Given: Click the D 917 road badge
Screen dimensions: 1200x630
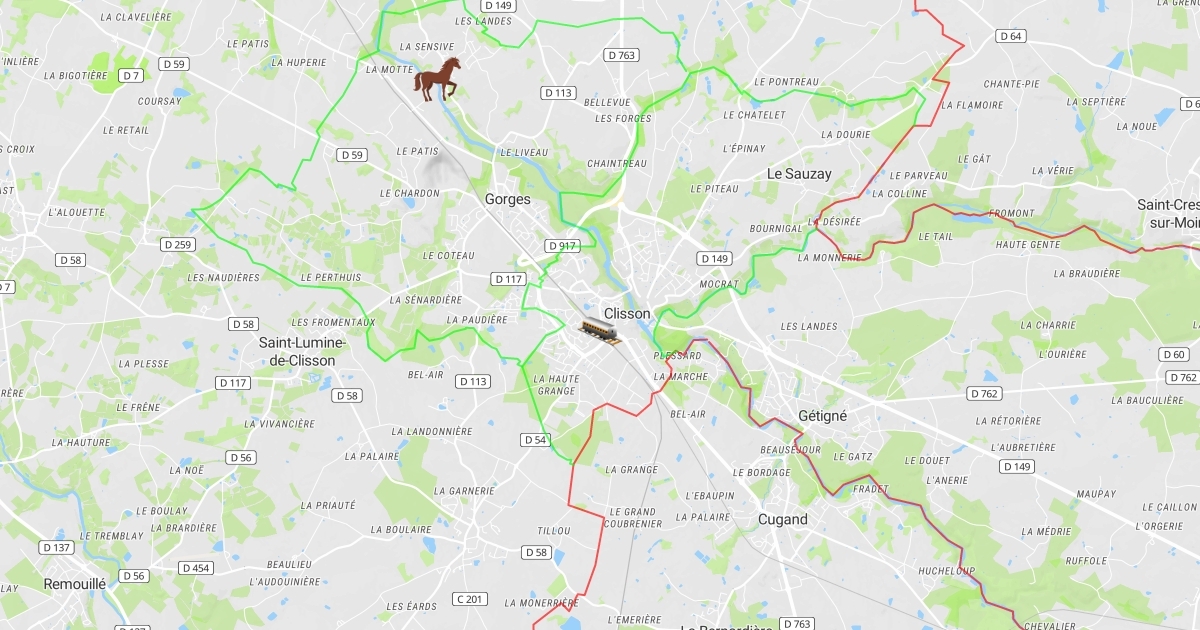Looking at the screenshot, I should (x=562, y=245).
